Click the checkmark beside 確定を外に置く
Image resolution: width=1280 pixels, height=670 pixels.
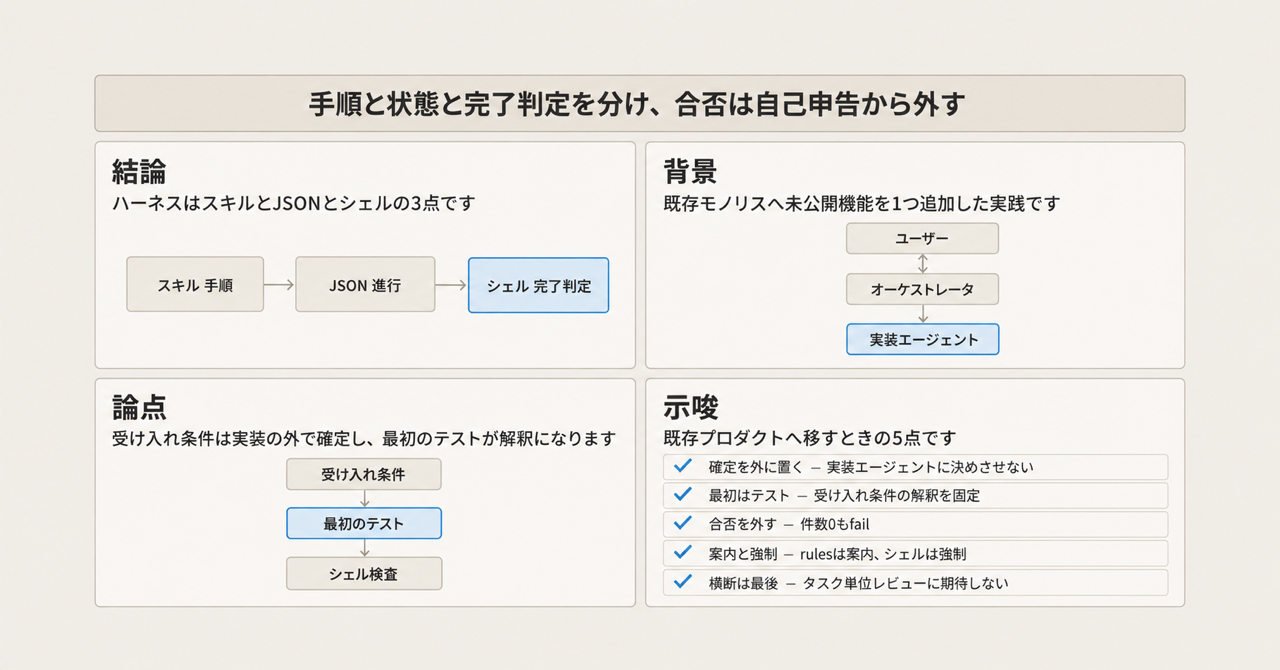pyautogui.click(x=684, y=466)
